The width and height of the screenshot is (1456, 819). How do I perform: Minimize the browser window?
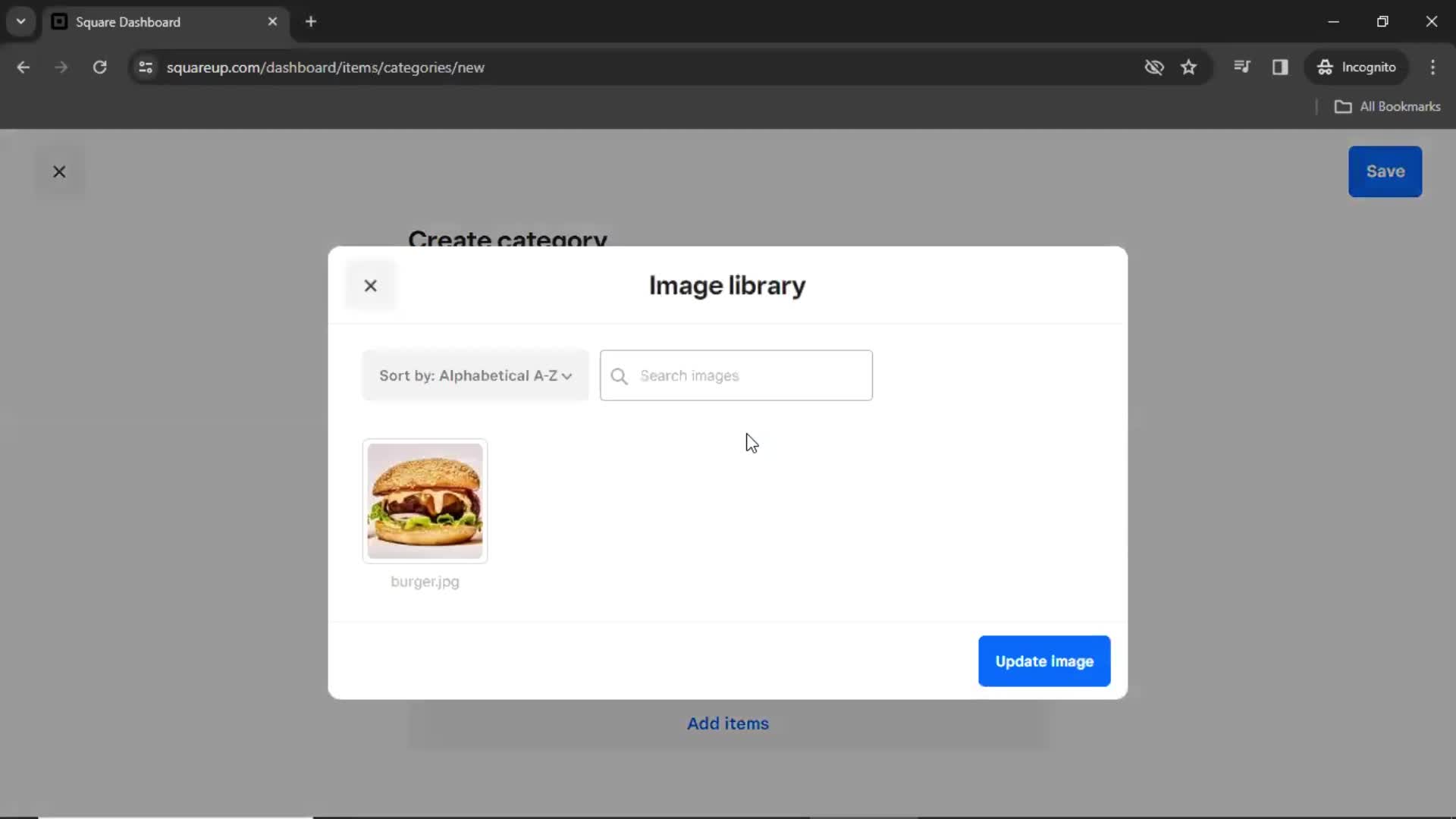pyautogui.click(x=1334, y=22)
